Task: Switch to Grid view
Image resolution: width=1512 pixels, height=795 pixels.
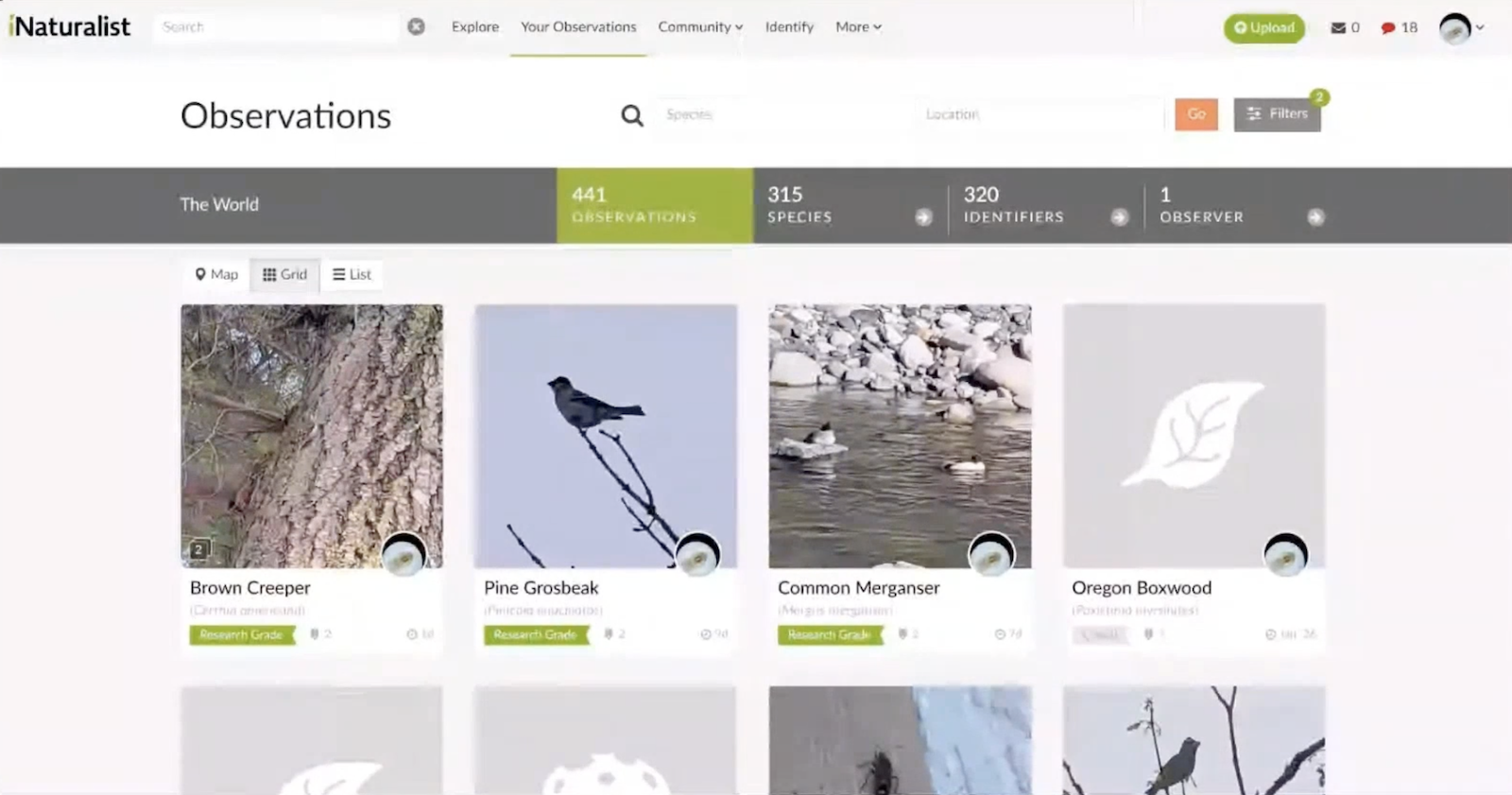Action: pos(284,274)
